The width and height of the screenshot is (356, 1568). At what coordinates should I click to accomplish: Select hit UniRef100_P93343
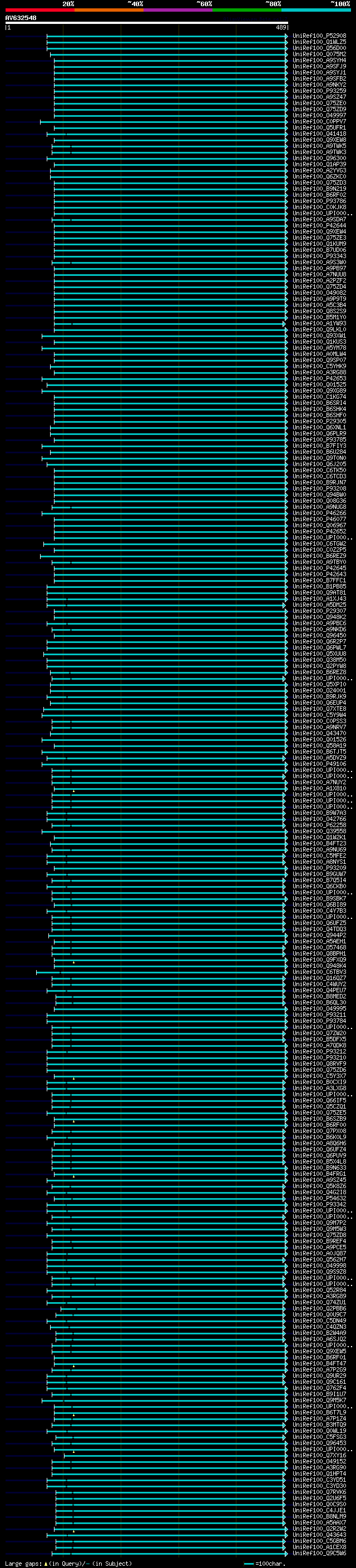(319, 256)
